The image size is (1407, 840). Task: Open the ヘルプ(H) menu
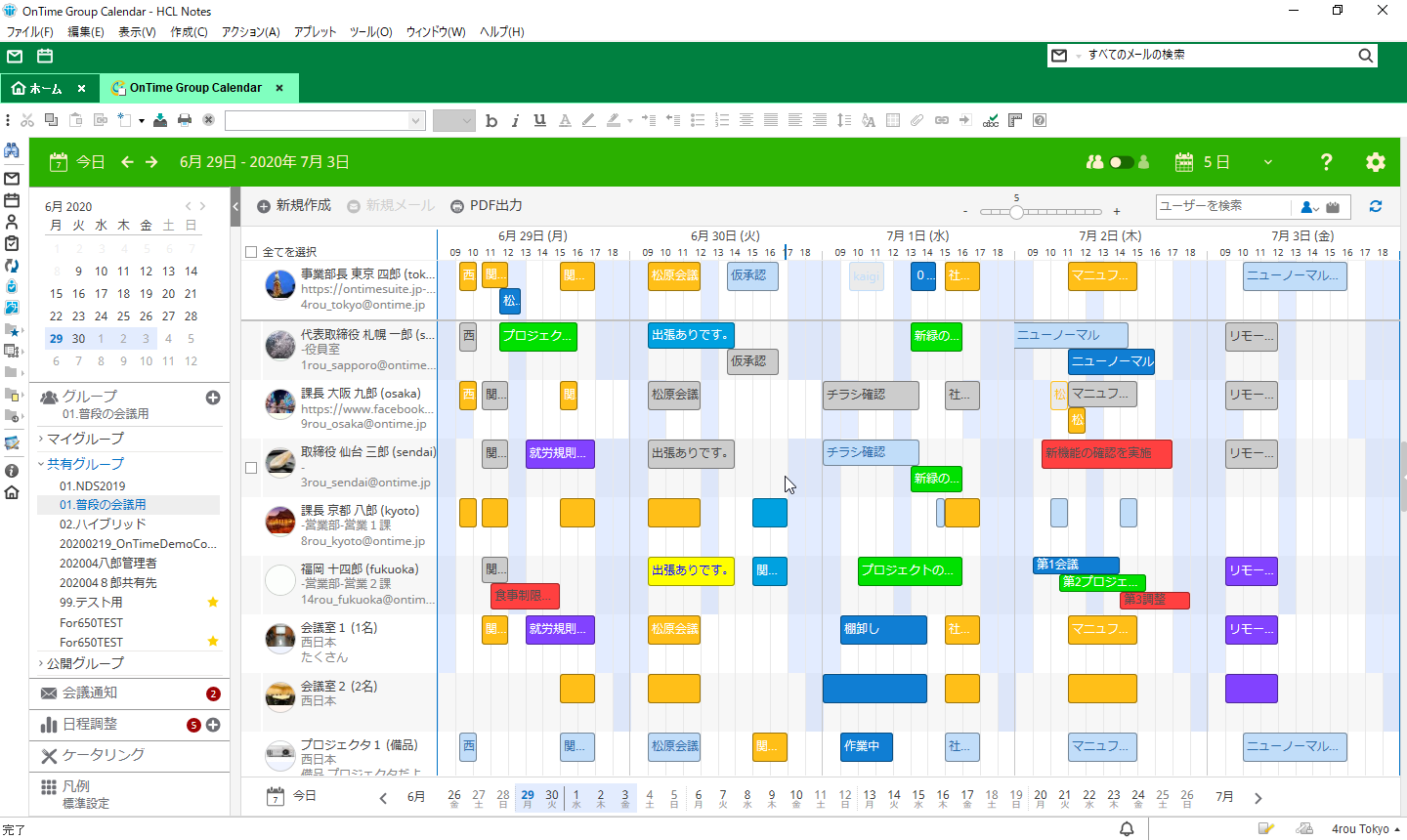coord(502,32)
